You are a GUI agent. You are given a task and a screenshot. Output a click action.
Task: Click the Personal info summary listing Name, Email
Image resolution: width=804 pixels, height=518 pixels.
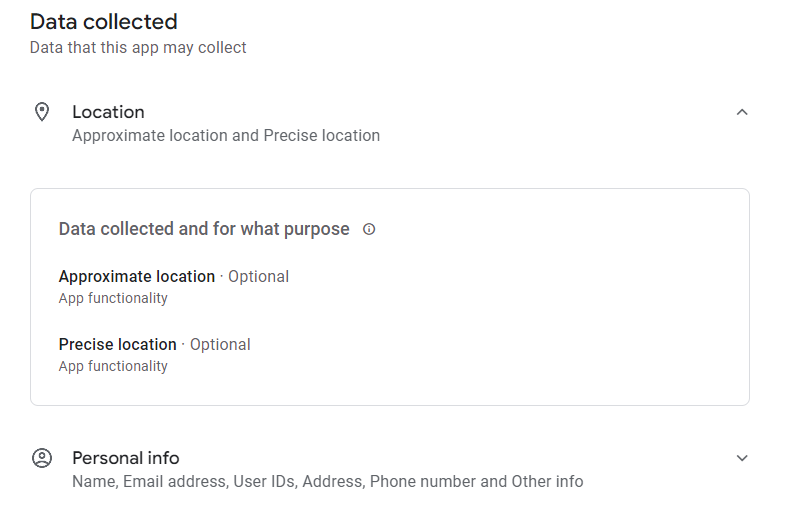coord(328,482)
